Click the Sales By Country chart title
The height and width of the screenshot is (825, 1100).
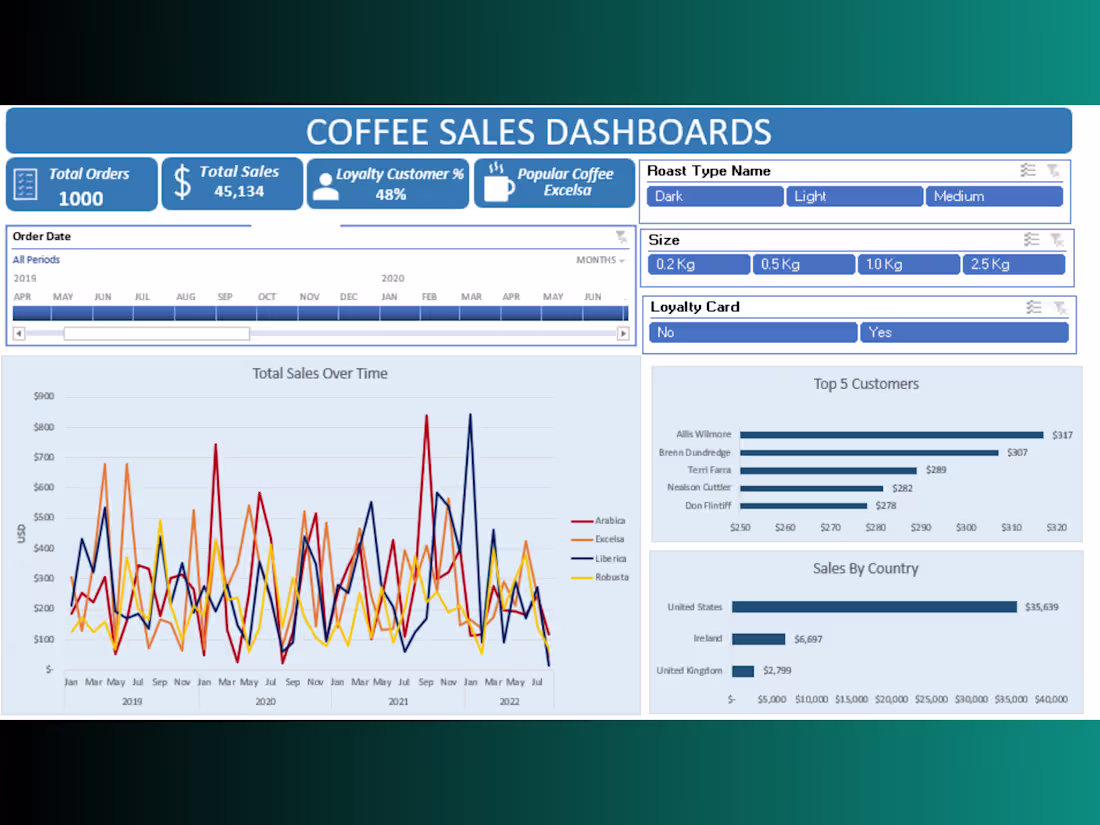pyautogui.click(x=866, y=568)
